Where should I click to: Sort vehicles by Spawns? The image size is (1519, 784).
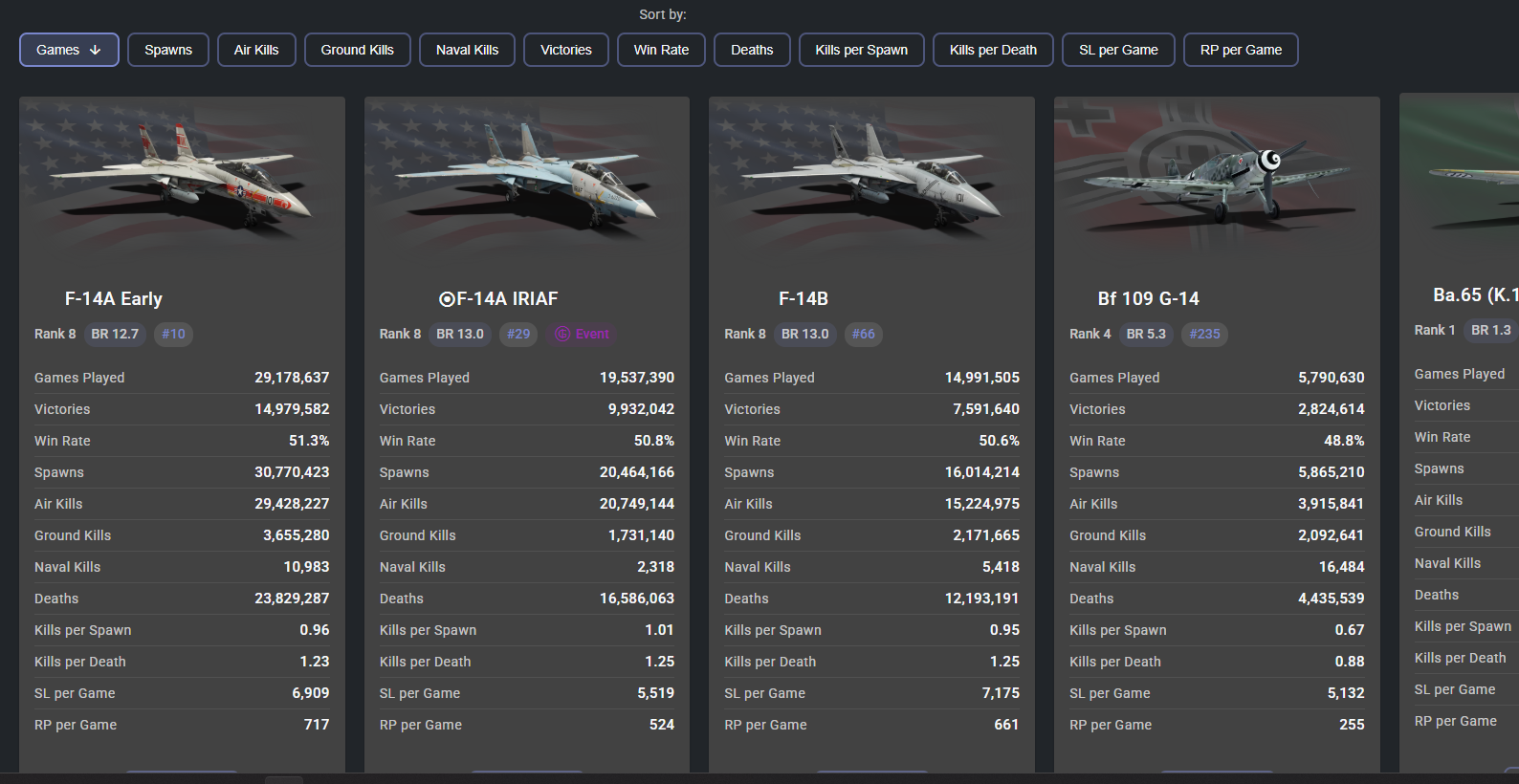click(168, 50)
